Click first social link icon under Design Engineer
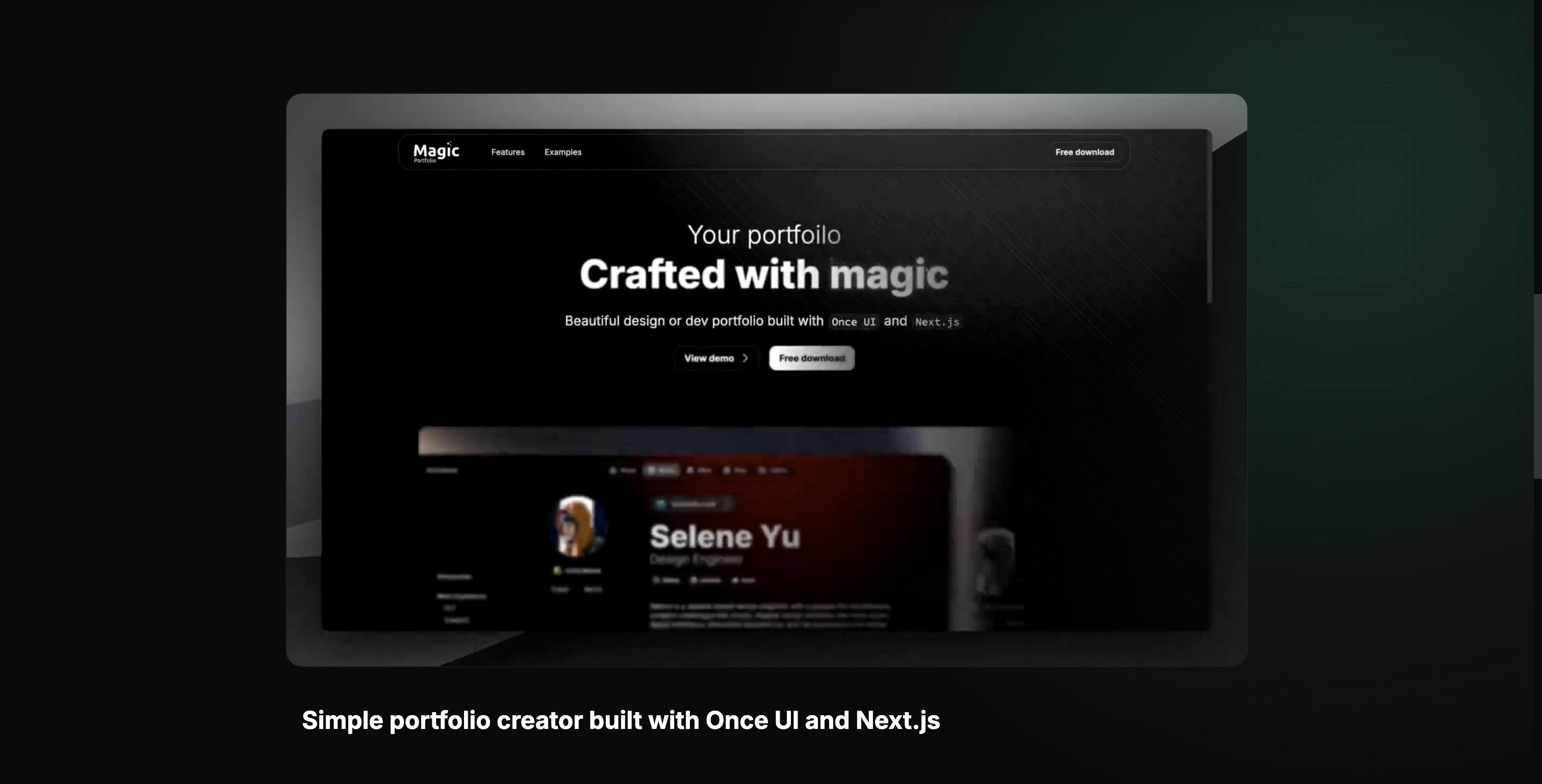The image size is (1542, 784). point(665,580)
